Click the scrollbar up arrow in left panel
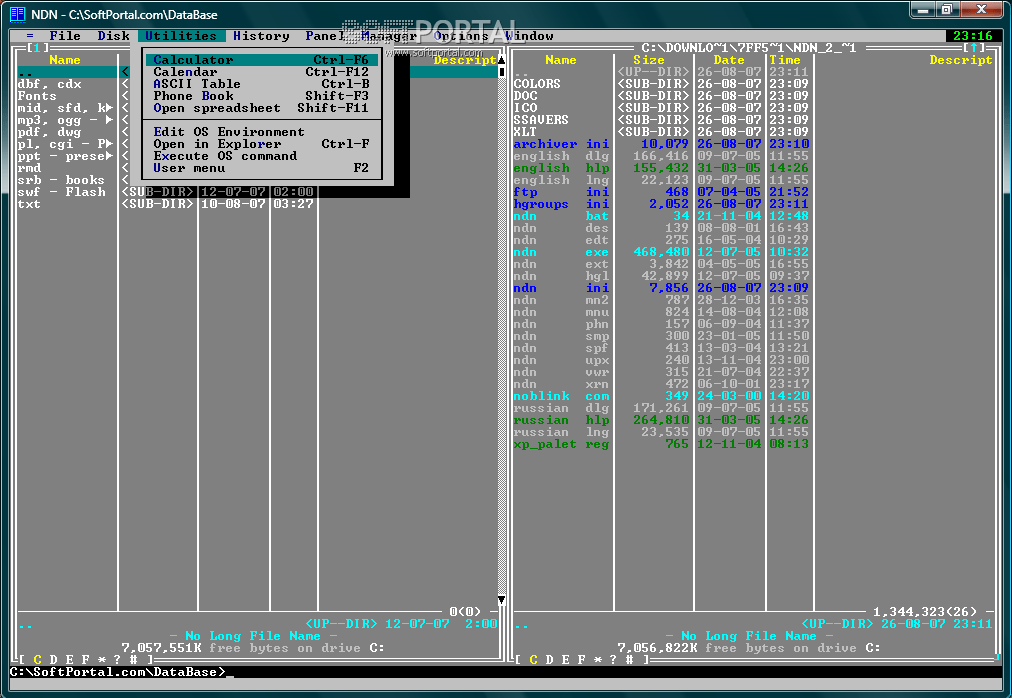1012x698 pixels. click(501, 60)
